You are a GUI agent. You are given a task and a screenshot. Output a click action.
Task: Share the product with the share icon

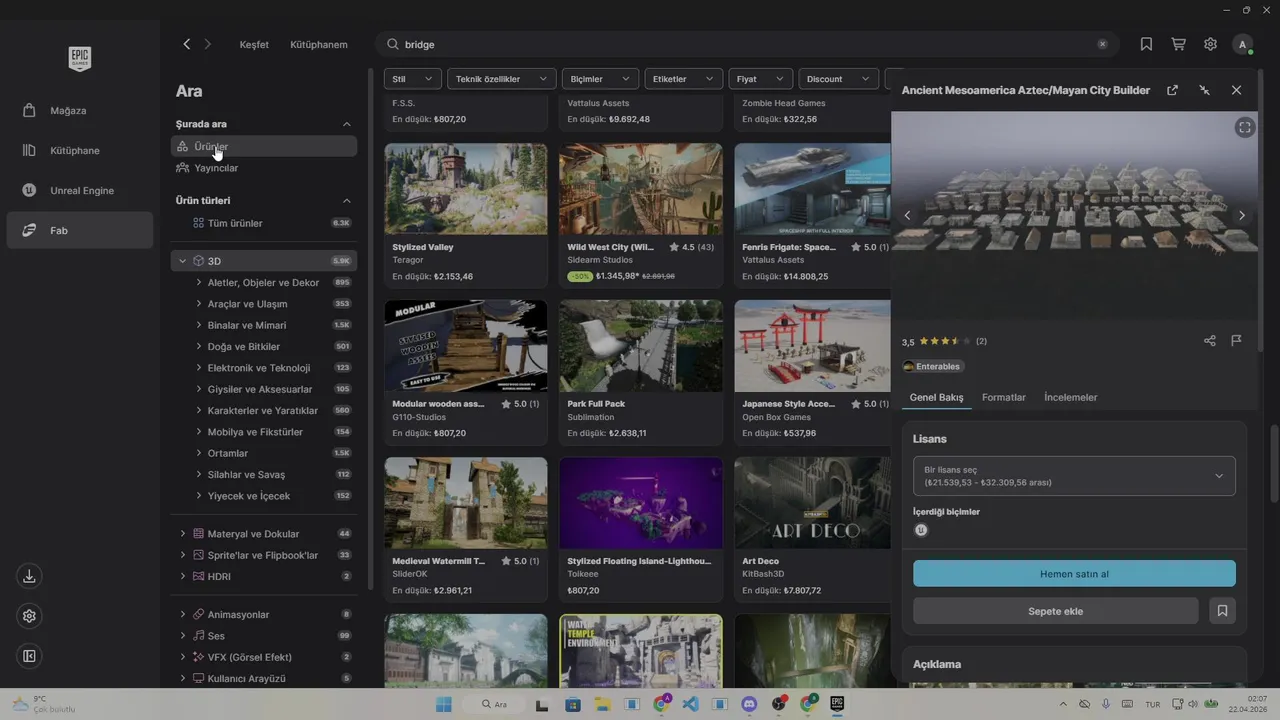click(1210, 341)
